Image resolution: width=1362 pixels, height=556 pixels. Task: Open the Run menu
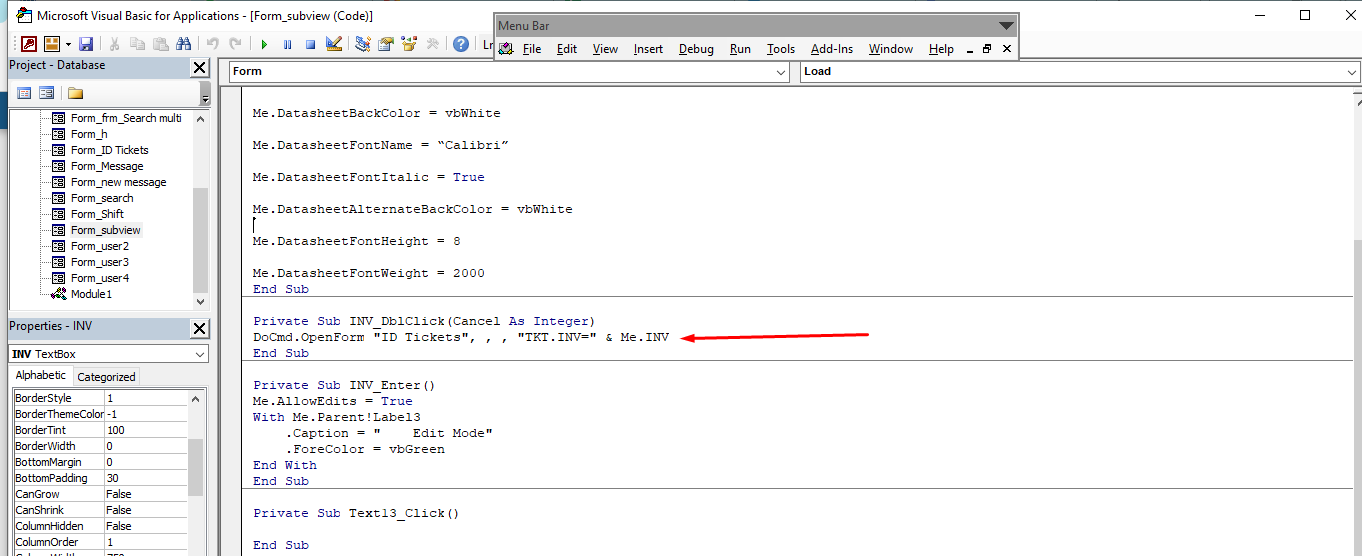(x=740, y=49)
